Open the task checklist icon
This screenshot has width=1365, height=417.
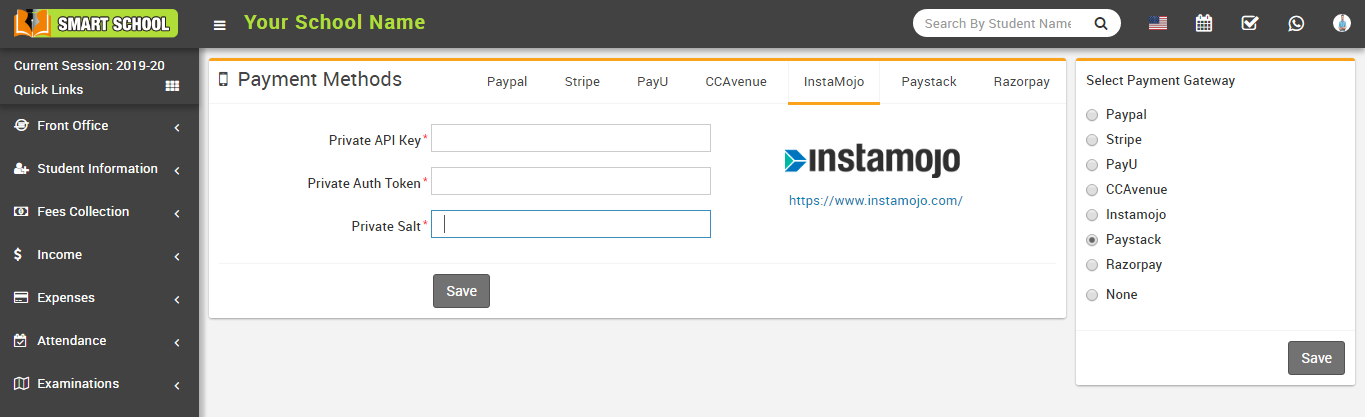point(1250,23)
